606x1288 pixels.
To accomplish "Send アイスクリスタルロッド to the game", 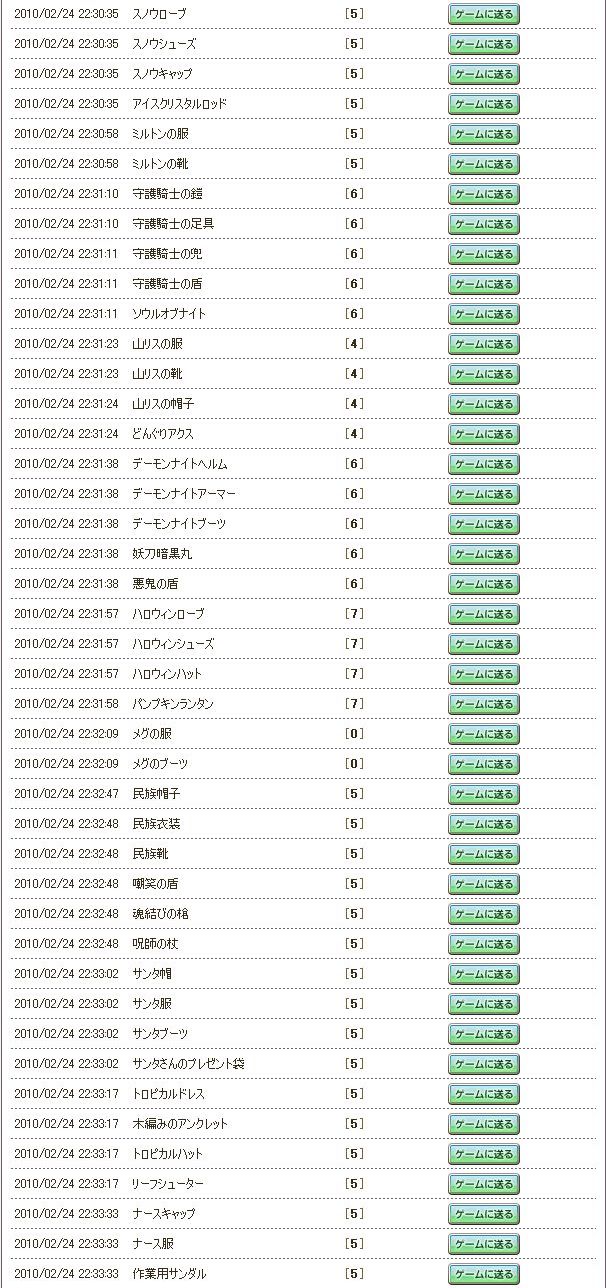I will pyautogui.click(x=484, y=104).
